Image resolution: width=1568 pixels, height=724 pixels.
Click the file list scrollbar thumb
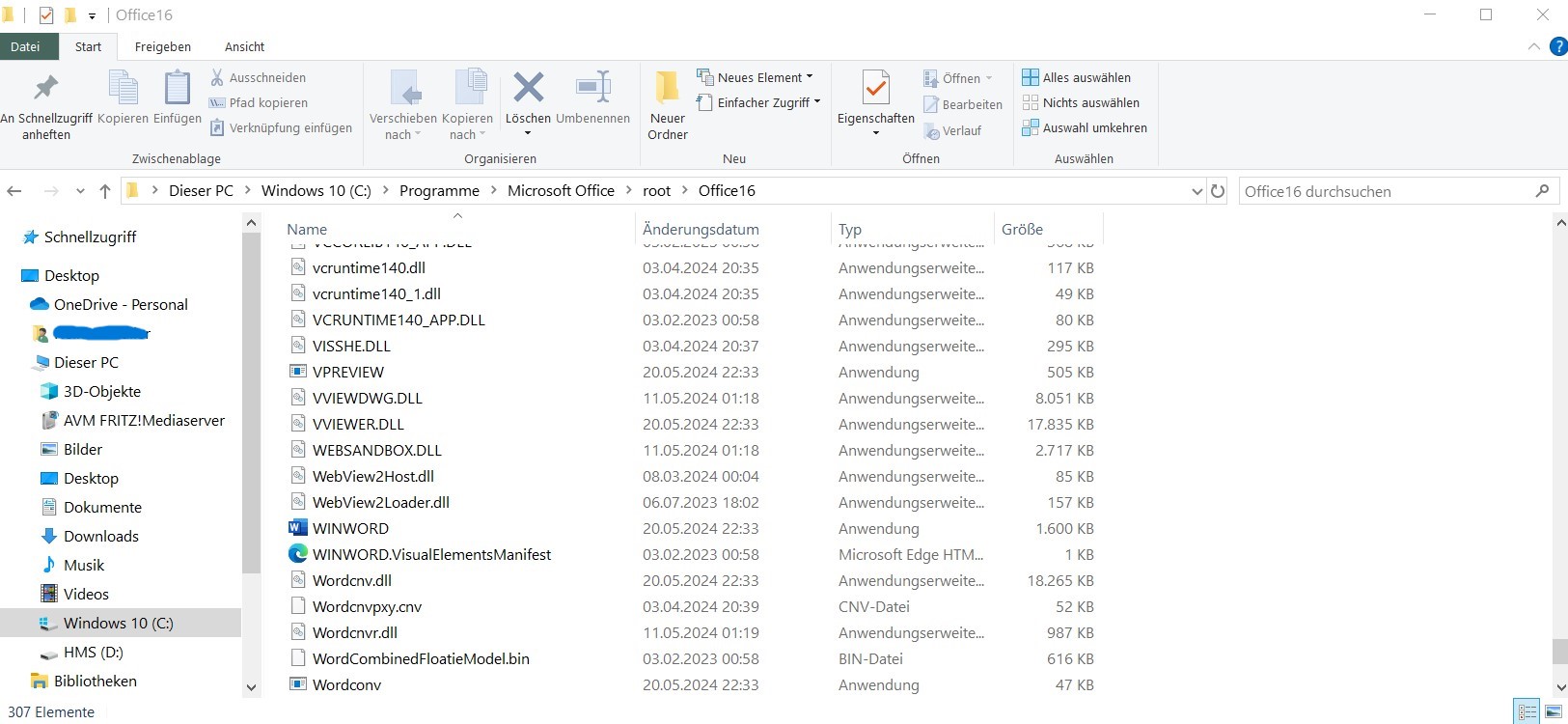pos(1560,651)
